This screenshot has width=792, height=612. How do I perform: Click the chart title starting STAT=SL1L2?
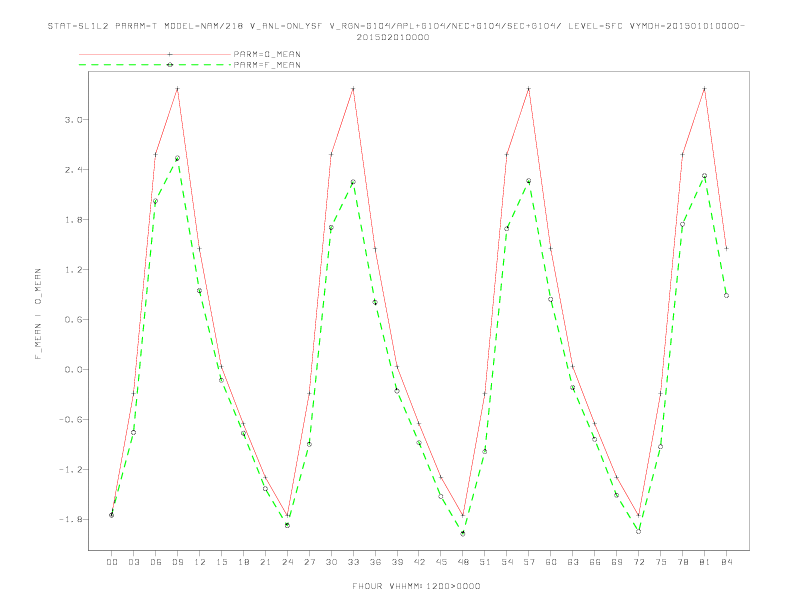(x=396, y=31)
